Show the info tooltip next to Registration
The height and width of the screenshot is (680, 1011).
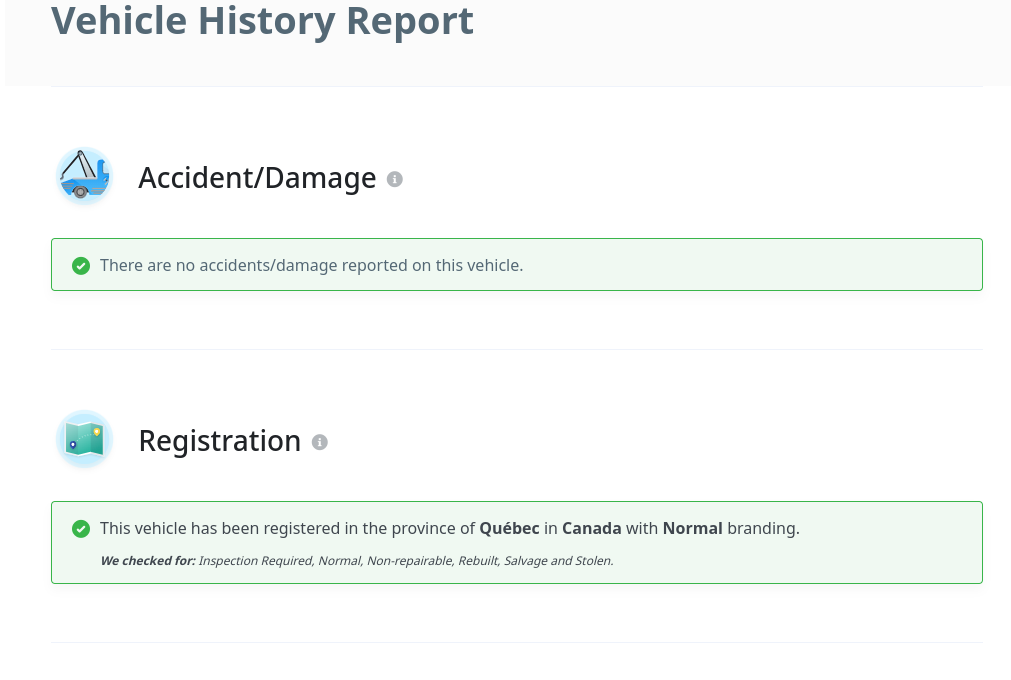(x=320, y=442)
